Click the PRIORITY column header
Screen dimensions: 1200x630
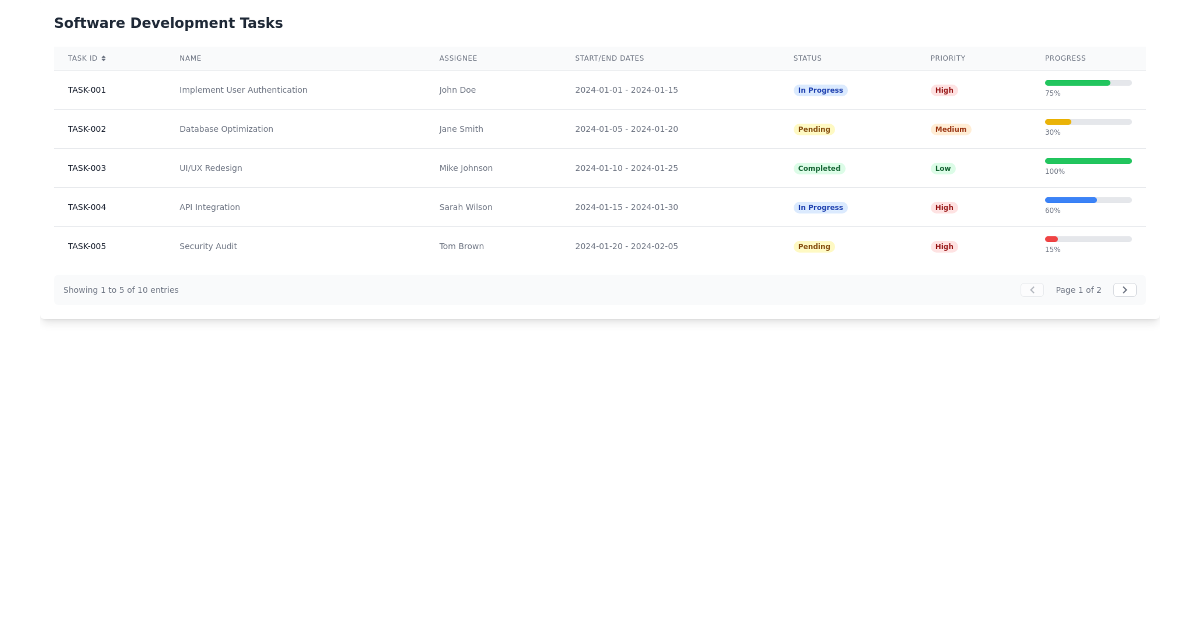point(947,58)
